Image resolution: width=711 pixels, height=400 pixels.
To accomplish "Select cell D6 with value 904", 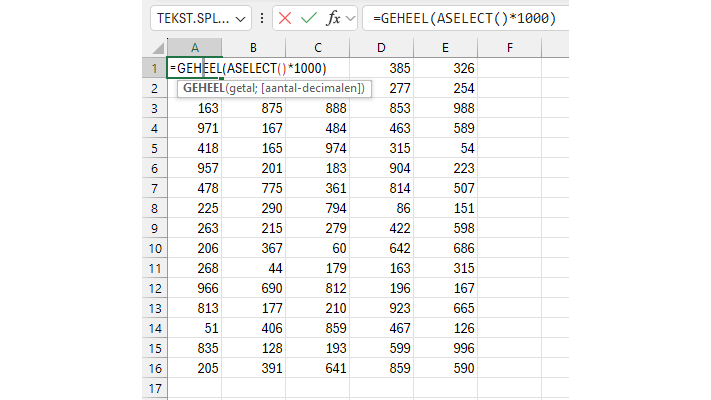I will click(381, 168).
